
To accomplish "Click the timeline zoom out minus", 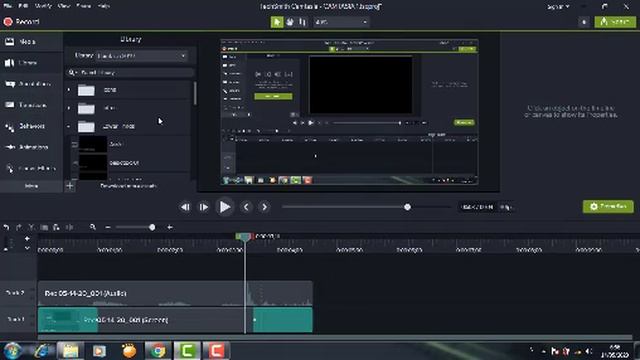I will [x=108, y=227].
